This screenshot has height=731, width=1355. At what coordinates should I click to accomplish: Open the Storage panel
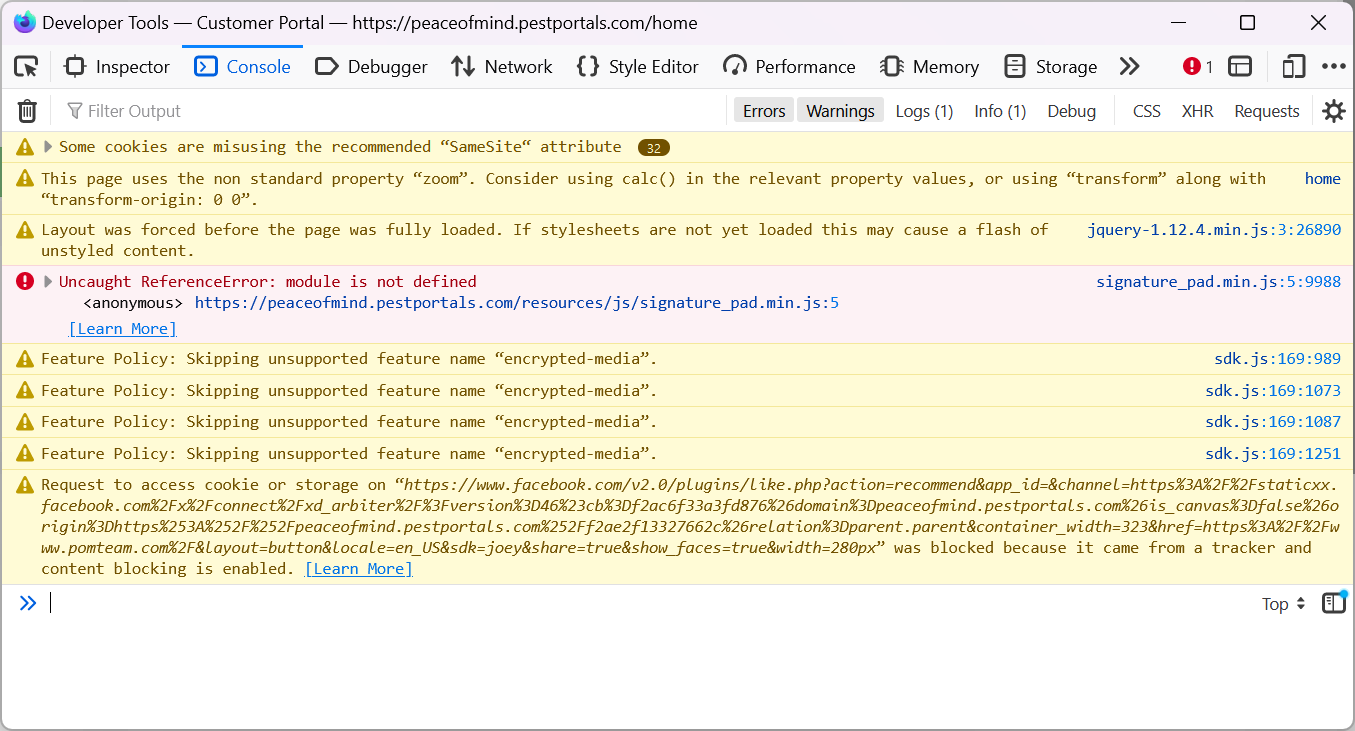(x=1050, y=66)
